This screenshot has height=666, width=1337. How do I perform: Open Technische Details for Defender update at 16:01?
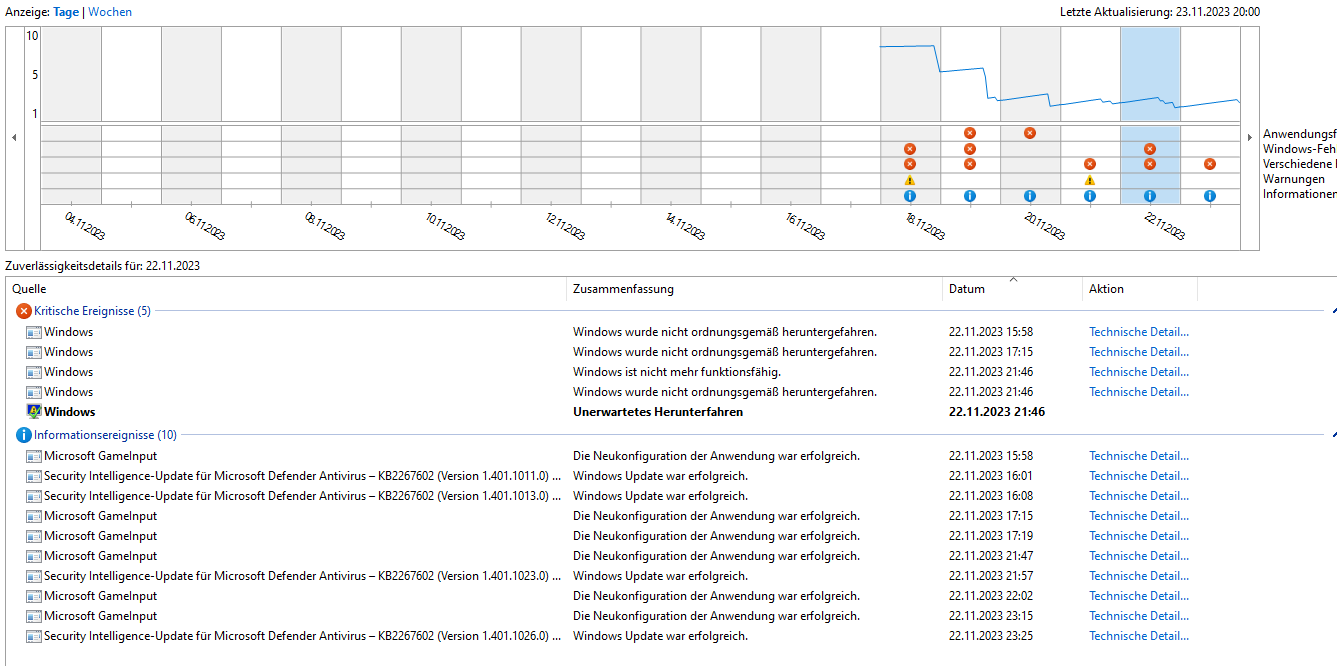click(x=1139, y=476)
